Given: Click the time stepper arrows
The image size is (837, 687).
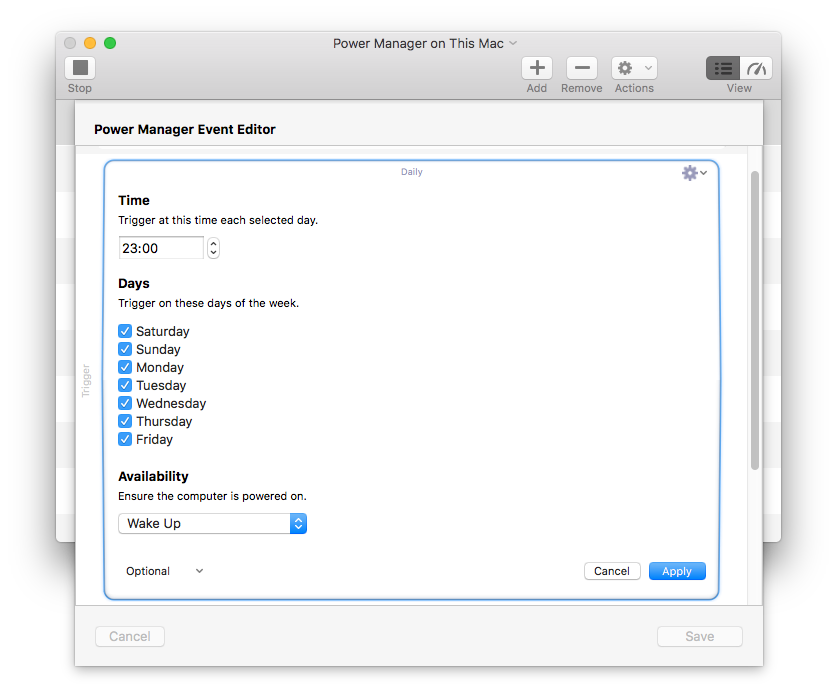Looking at the screenshot, I should [214, 248].
